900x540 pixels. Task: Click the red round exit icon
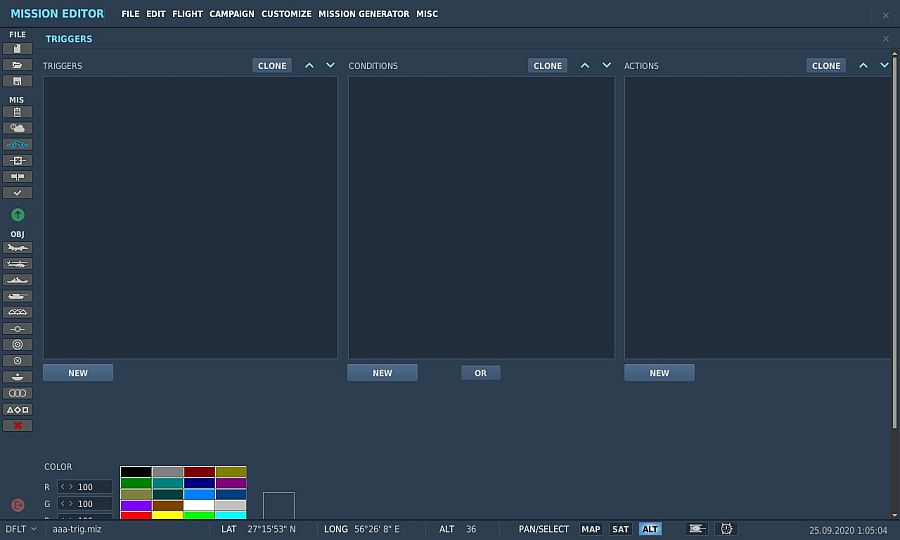[x=18, y=505]
